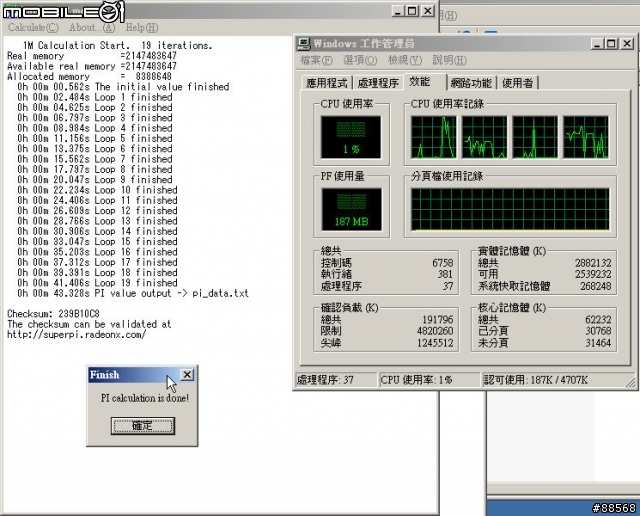Click the 'Loop 1 finished' line
Screen dimensions: 640x516
[95, 97]
